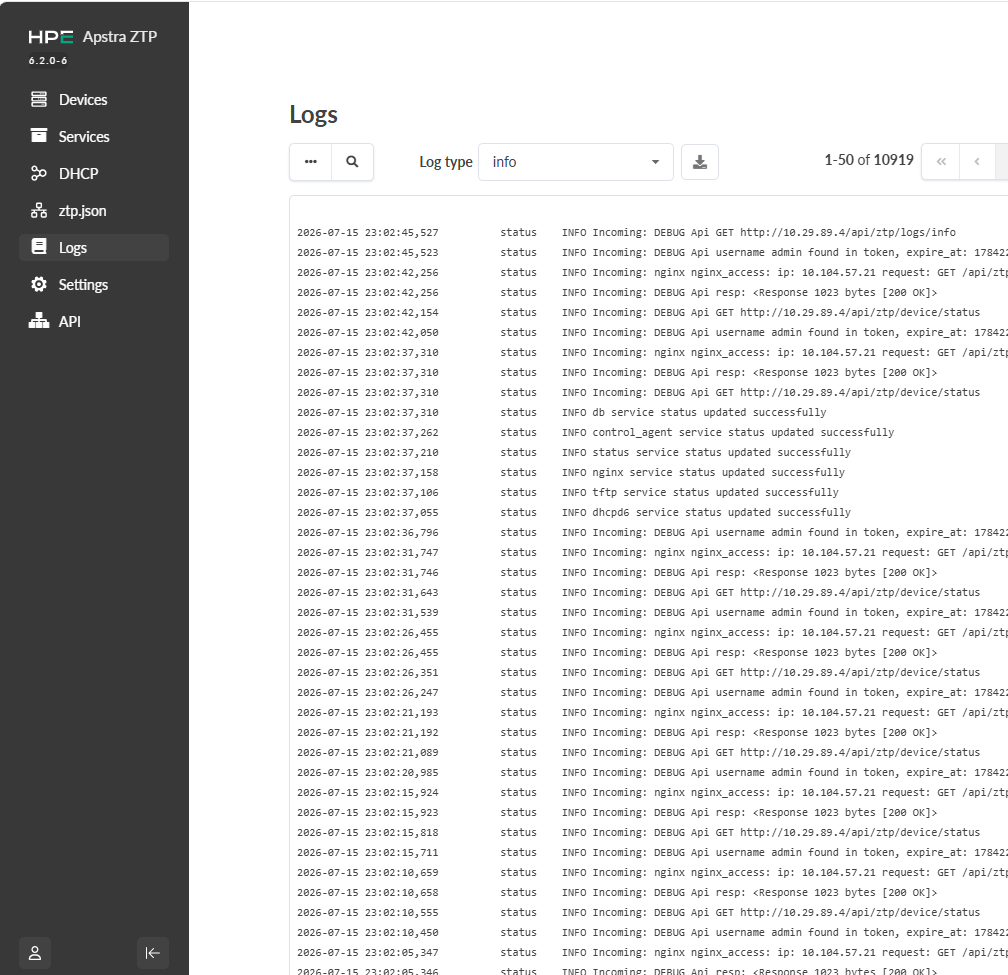Select log timestamp 2026-07-15 23:02:21,089
Viewport: 1008px width, 975px height.
(x=368, y=753)
